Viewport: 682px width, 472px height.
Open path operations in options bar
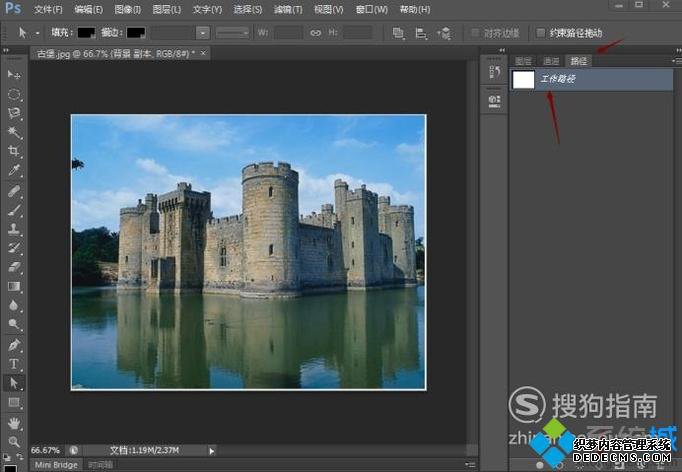point(398,33)
